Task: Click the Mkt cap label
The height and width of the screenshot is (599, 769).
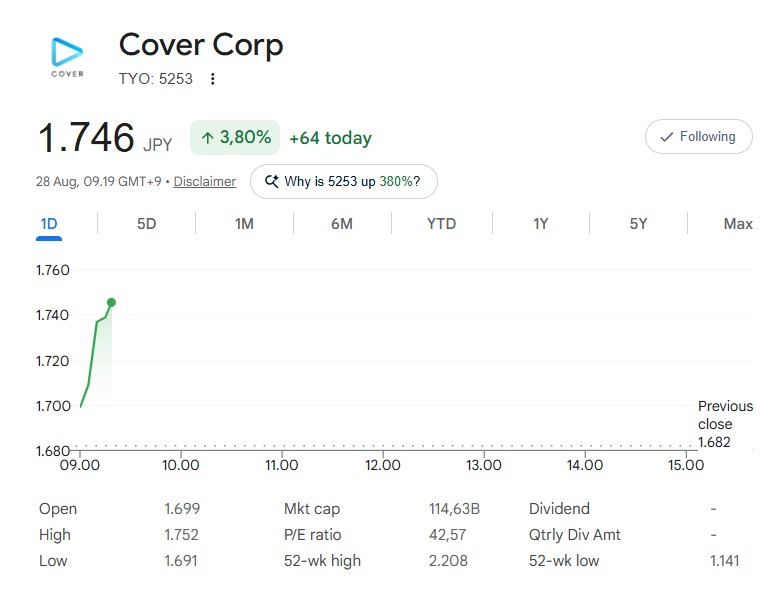Action: pyautogui.click(x=311, y=509)
